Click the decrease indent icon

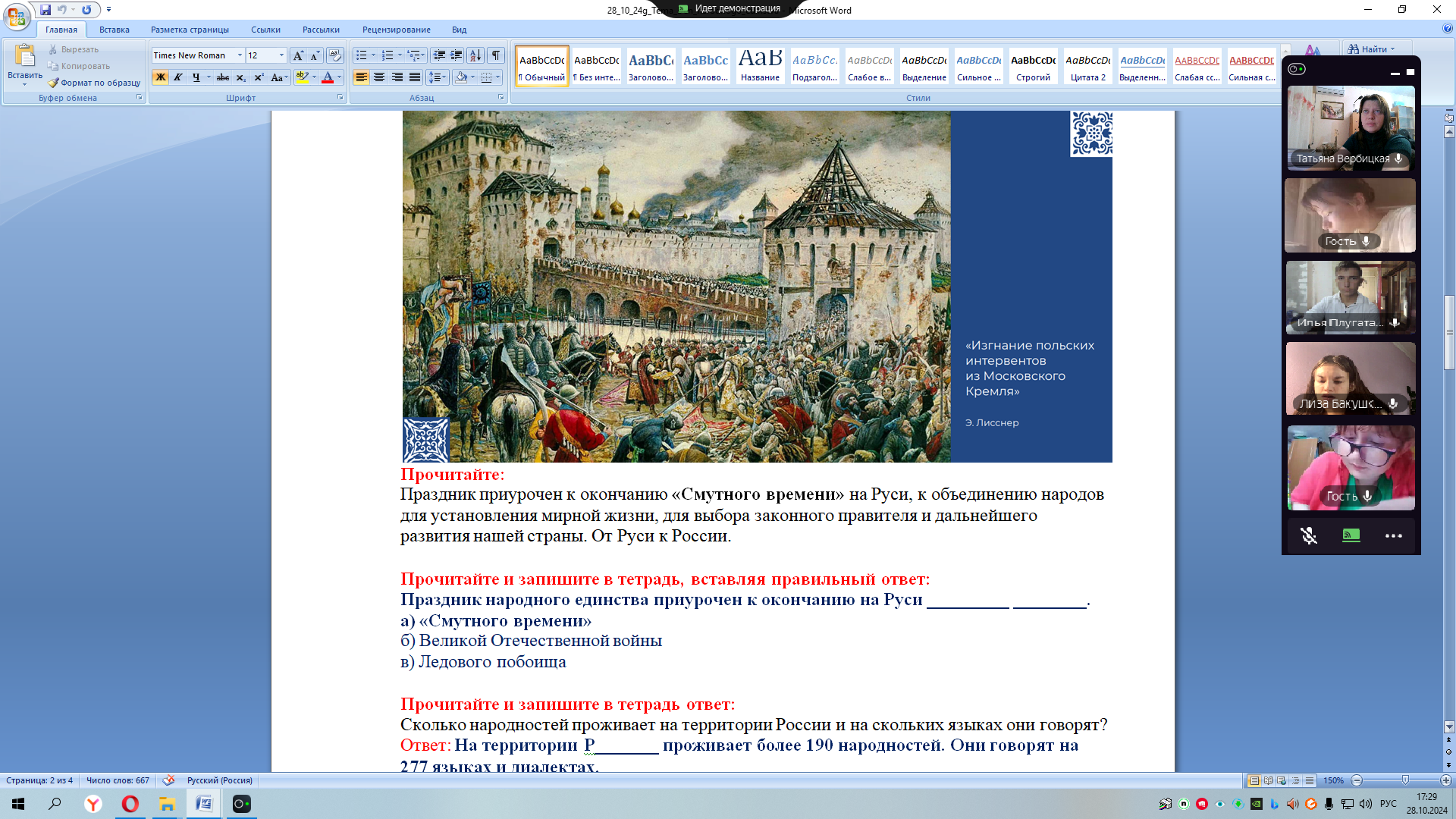tap(439, 55)
